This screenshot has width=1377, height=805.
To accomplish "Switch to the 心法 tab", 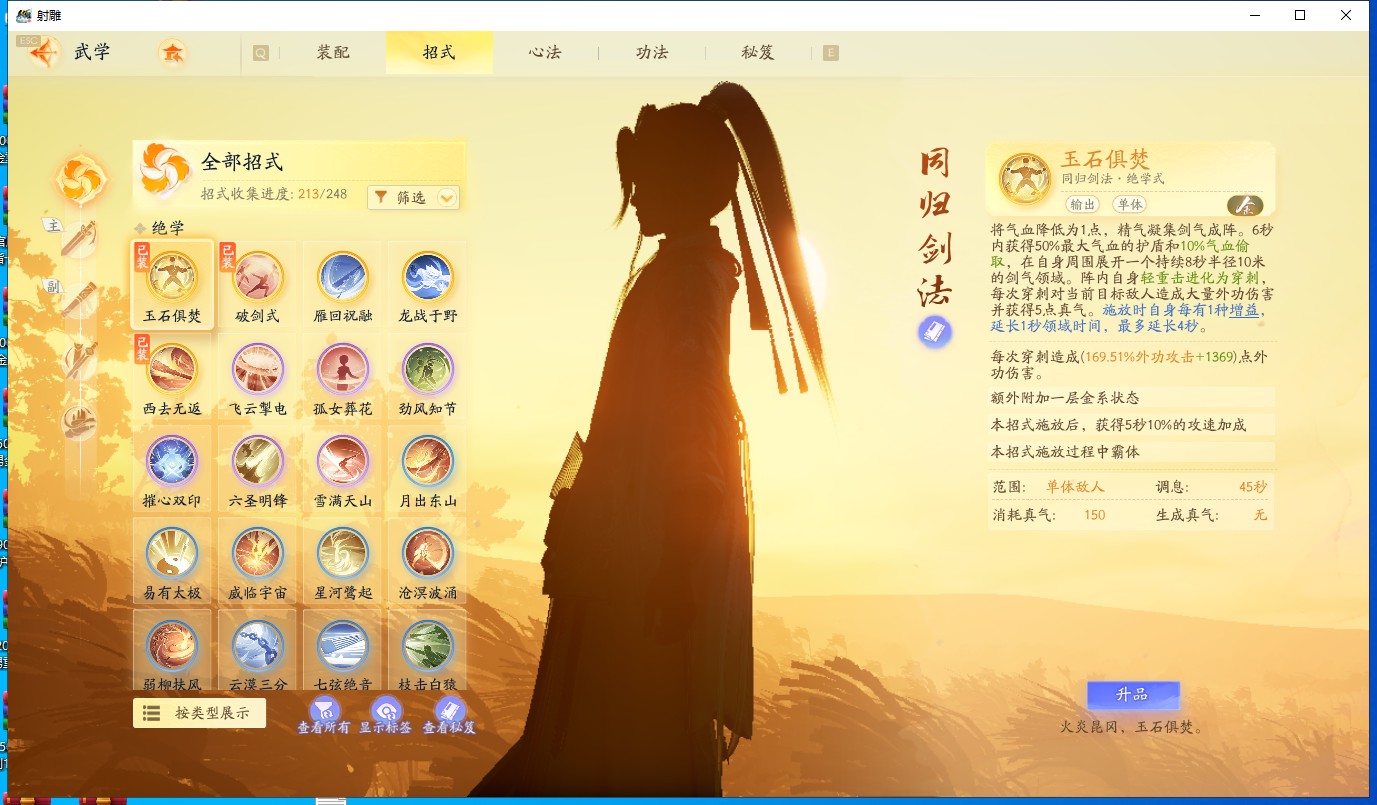I will (545, 52).
